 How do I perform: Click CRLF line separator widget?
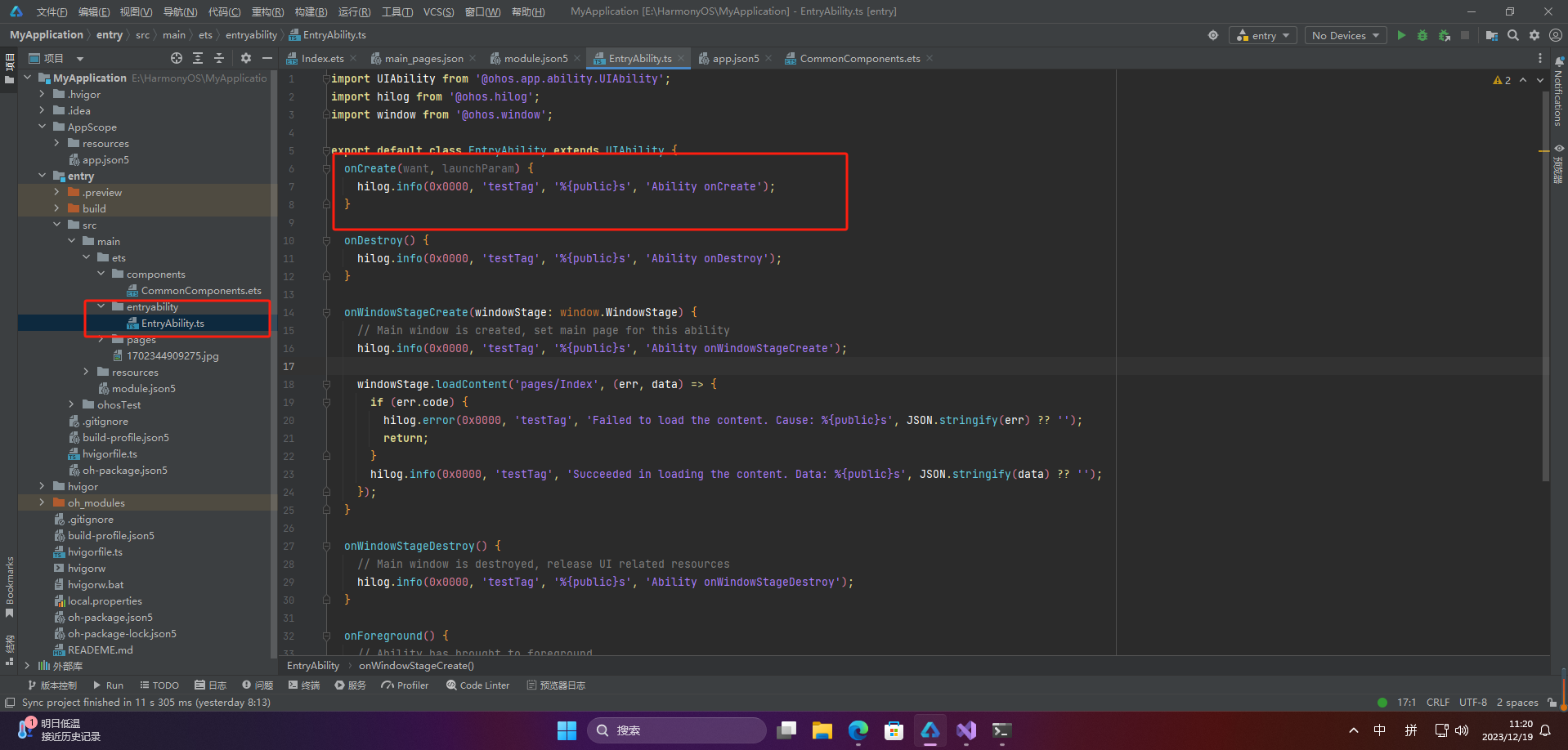(x=1438, y=703)
